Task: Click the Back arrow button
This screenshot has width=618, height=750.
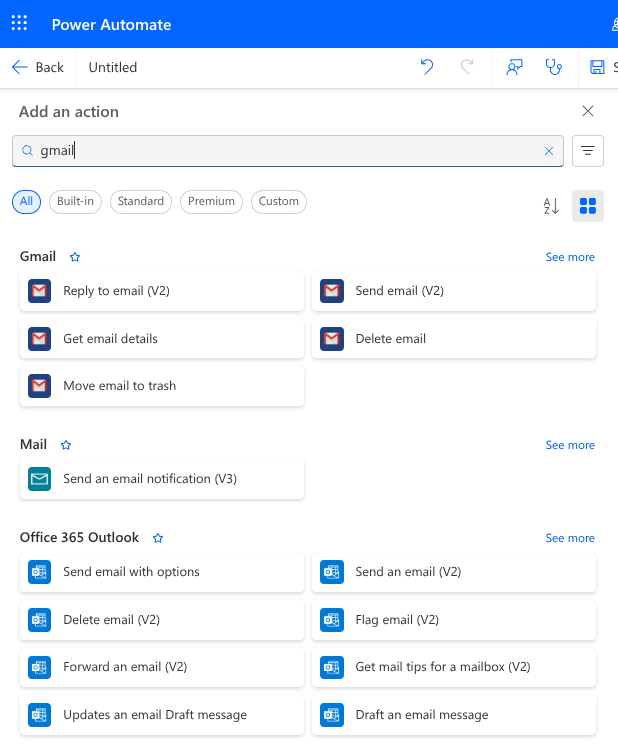Action: pos(38,67)
